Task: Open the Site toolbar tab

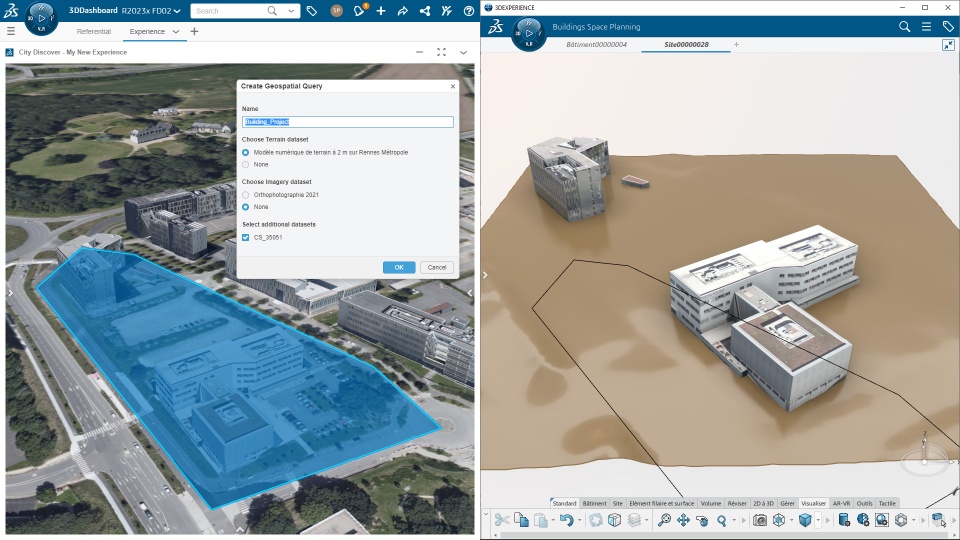Action: point(618,503)
